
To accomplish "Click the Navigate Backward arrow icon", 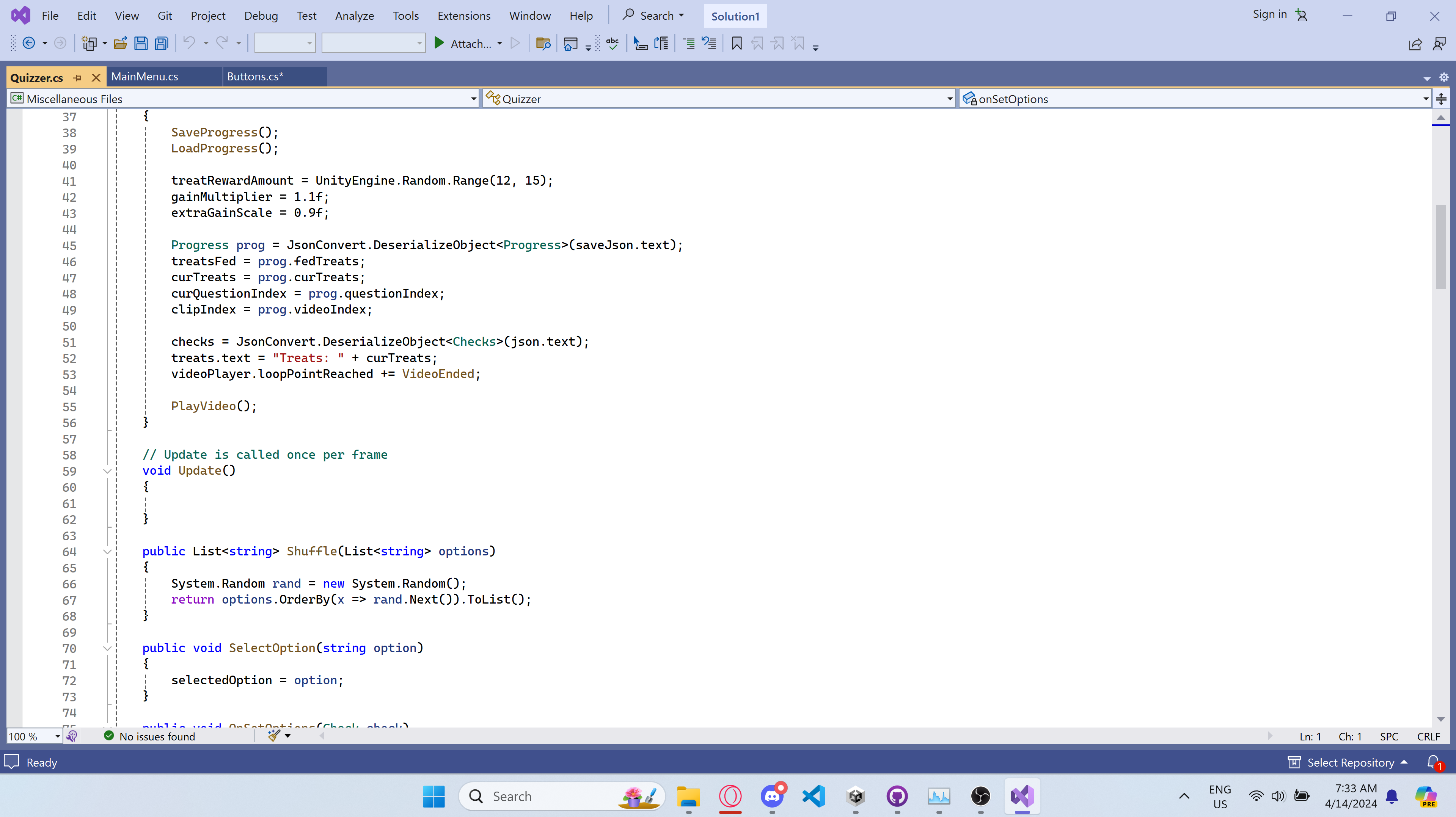I will [x=29, y=44].
